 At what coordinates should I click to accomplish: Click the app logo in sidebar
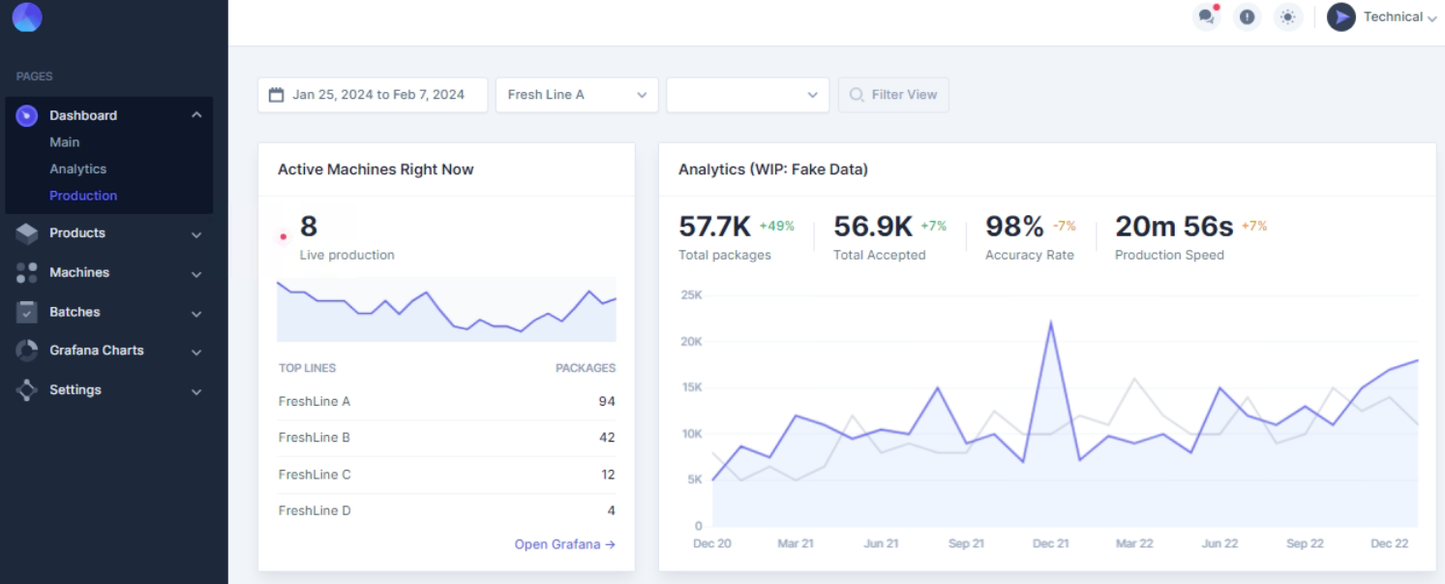27,17
